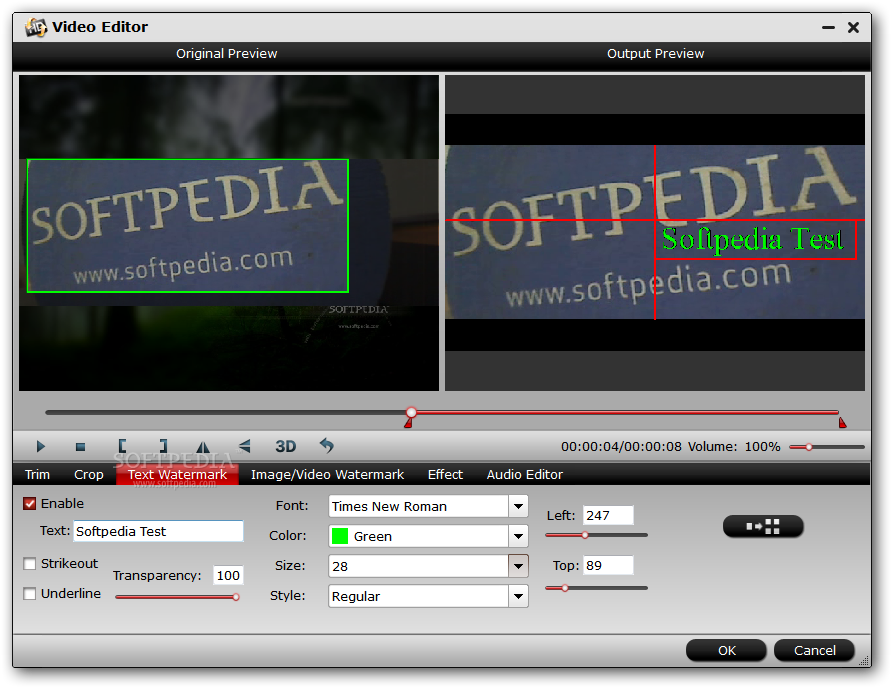The image size is (892, 688).
Task: Minimize the Video Editor window
Action: coord(828,27)
